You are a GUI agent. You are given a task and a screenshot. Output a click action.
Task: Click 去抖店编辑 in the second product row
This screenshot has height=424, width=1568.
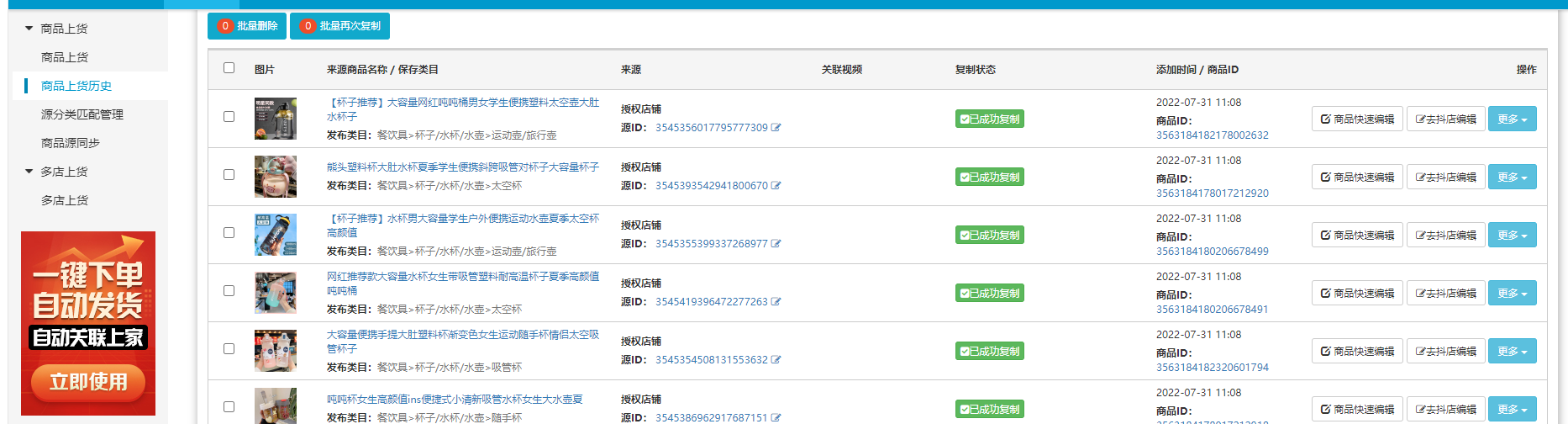click(1445, 178)
